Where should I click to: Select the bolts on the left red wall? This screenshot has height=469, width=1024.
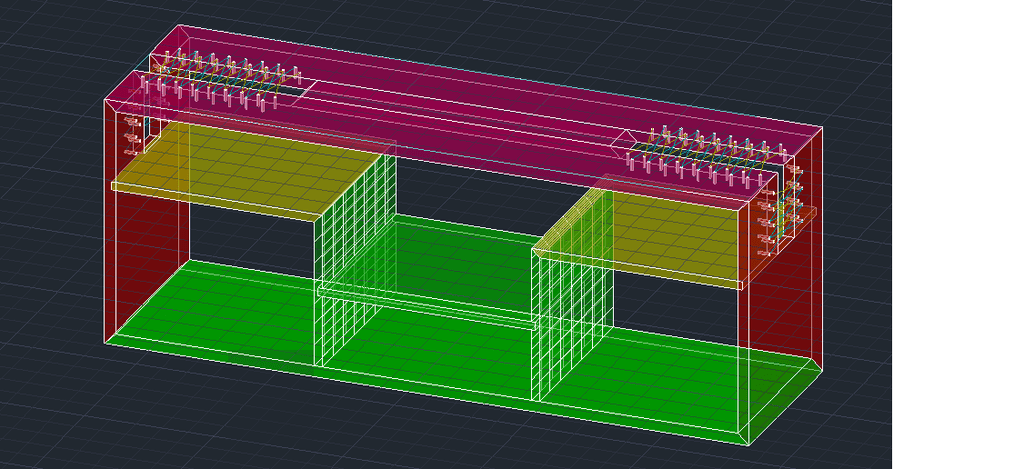pos(133,137)
